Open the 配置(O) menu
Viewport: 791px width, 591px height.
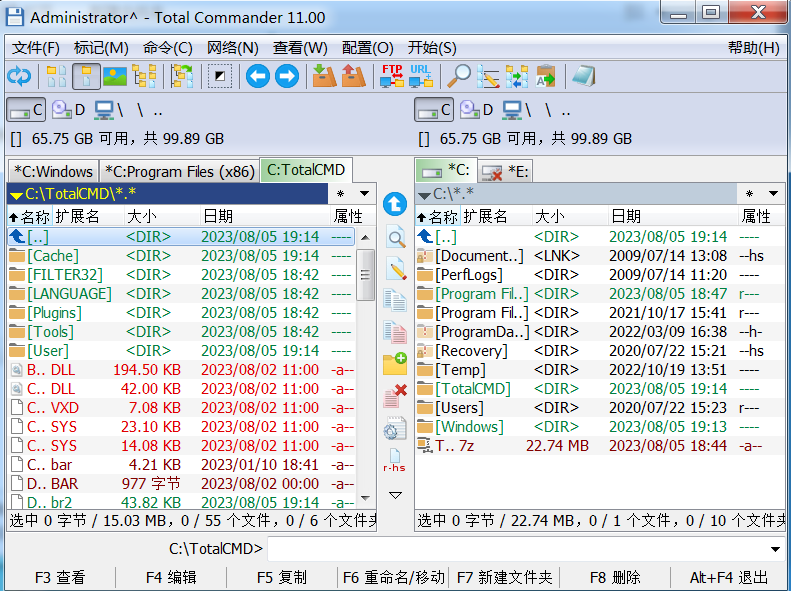tap(367, 48)
